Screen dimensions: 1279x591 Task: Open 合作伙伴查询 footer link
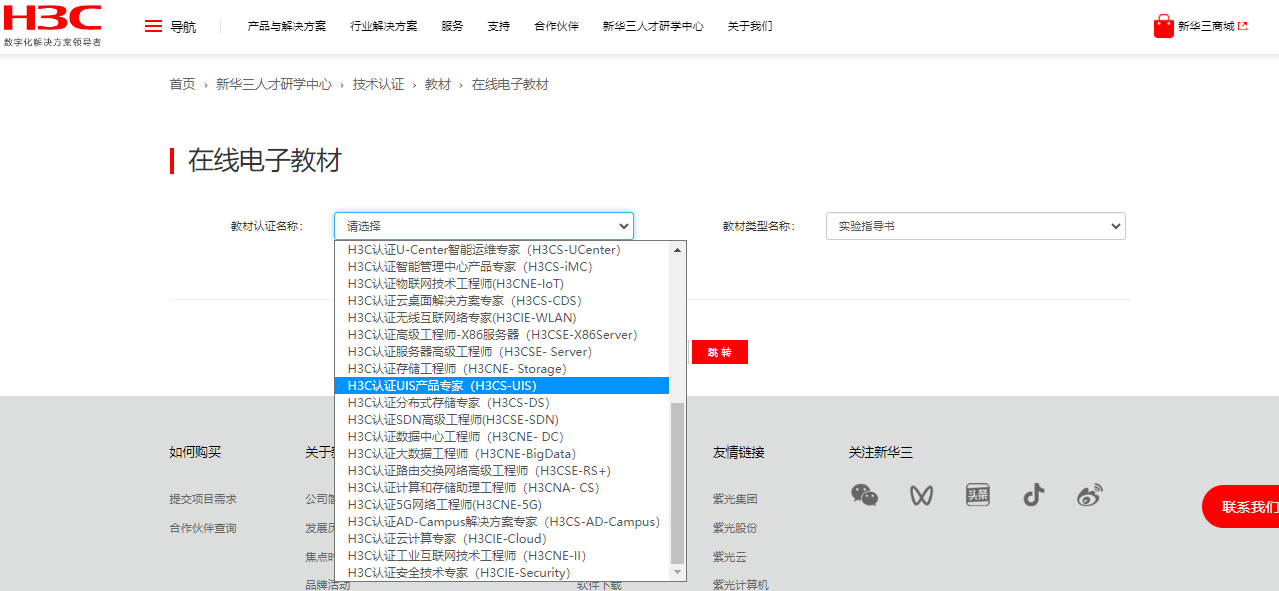203,528
